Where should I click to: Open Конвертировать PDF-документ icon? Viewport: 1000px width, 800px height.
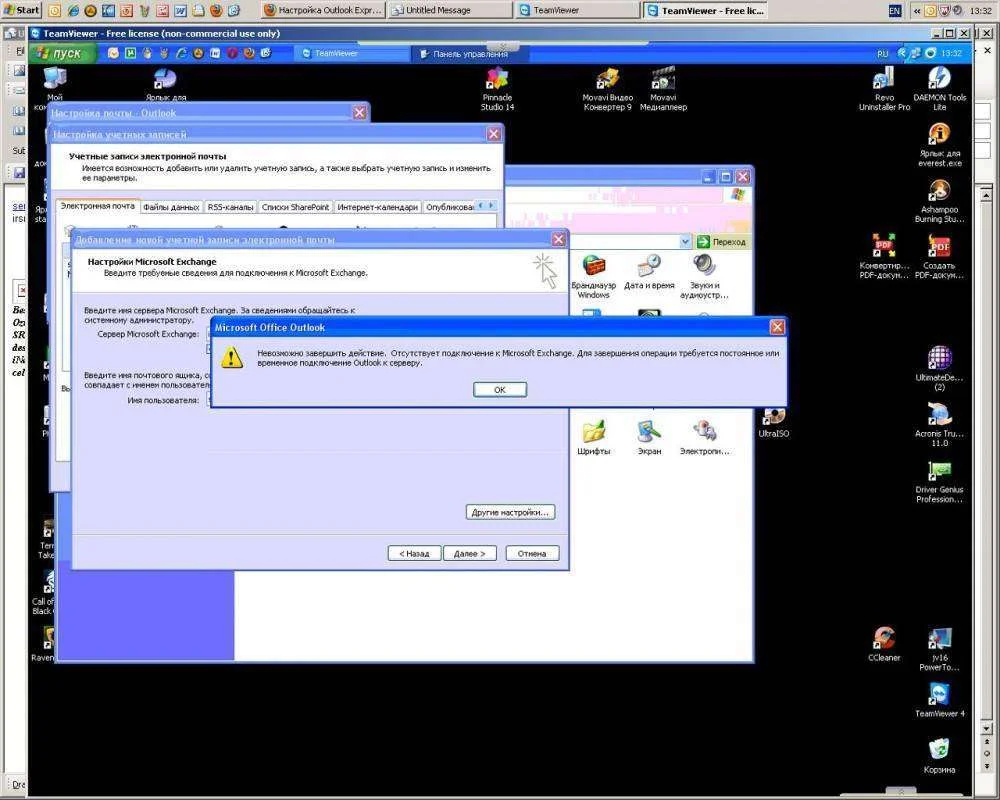point(884,256)
